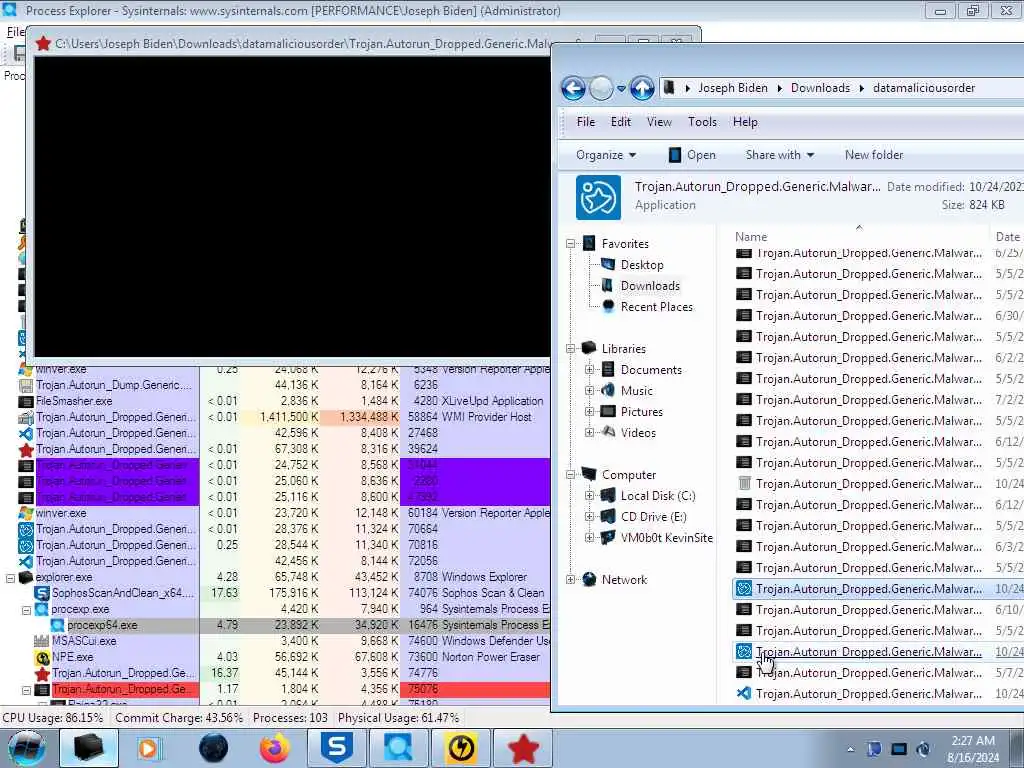Click the red star icon in black window title
Viewport: 1024px width, 768px height.
click(x=43, y=43)
